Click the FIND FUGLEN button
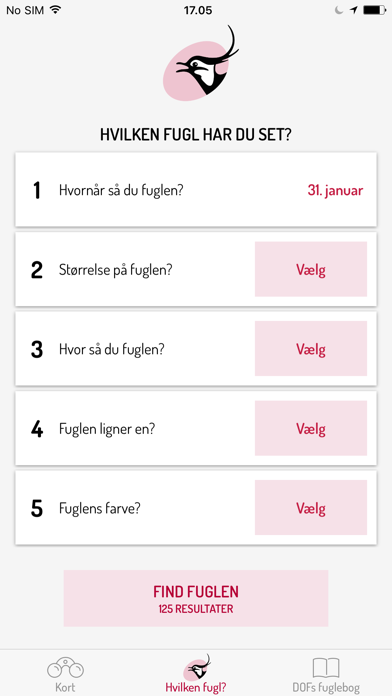Screen dimensions: 392x696 tap(196, 598)
